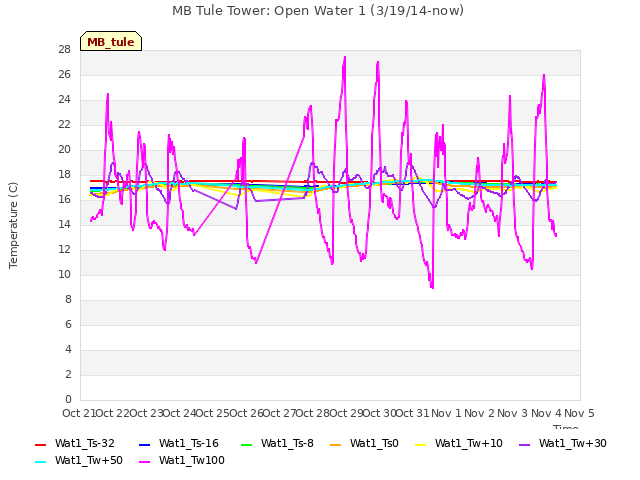Click the 8 y-axis tick label
640x480 pixels.
coord(68,299)
